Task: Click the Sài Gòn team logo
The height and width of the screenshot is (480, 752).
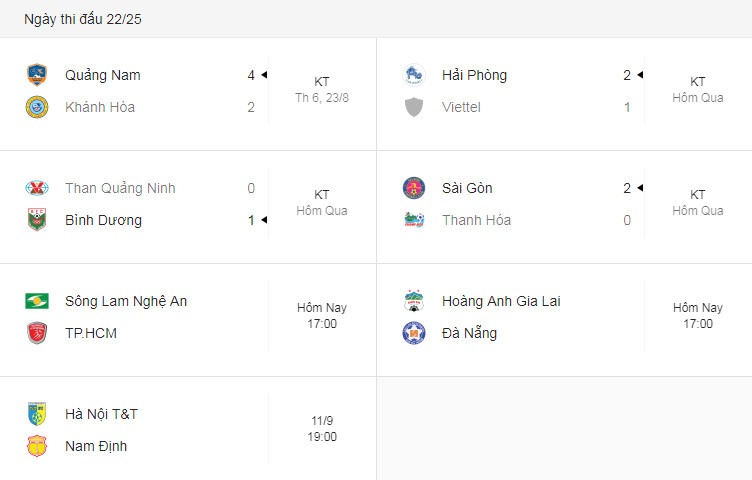Action: tap(414, 188)
